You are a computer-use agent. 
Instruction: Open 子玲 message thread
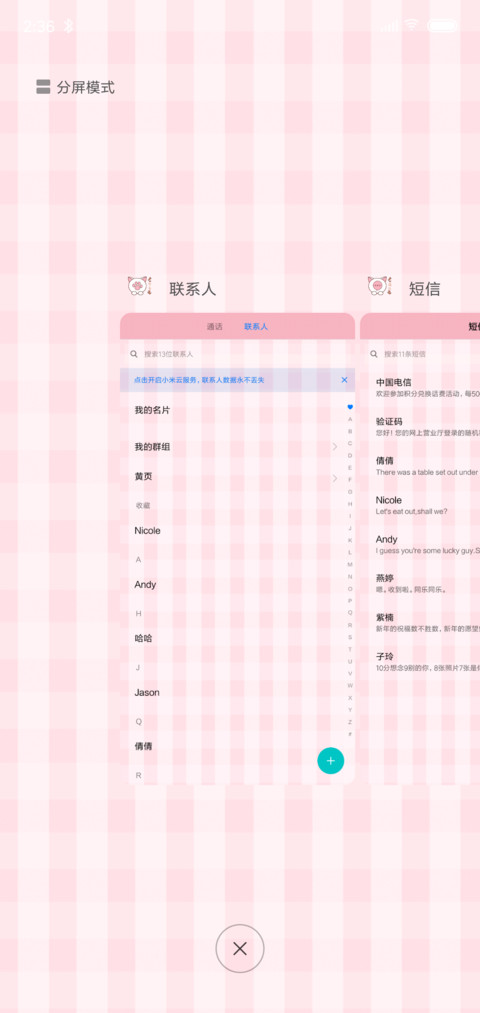tap(426, 662)
